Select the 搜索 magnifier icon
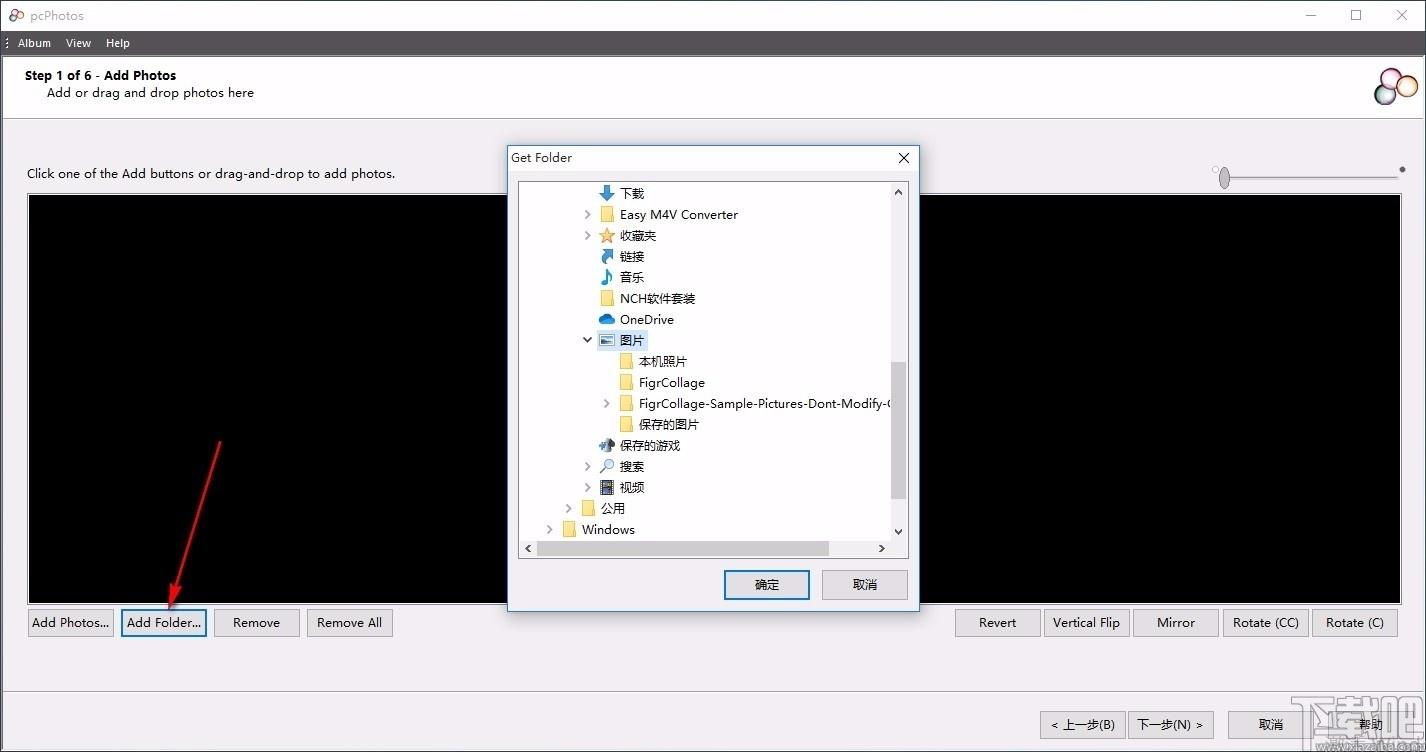The image size is (1426, 752). coord(606,466)
